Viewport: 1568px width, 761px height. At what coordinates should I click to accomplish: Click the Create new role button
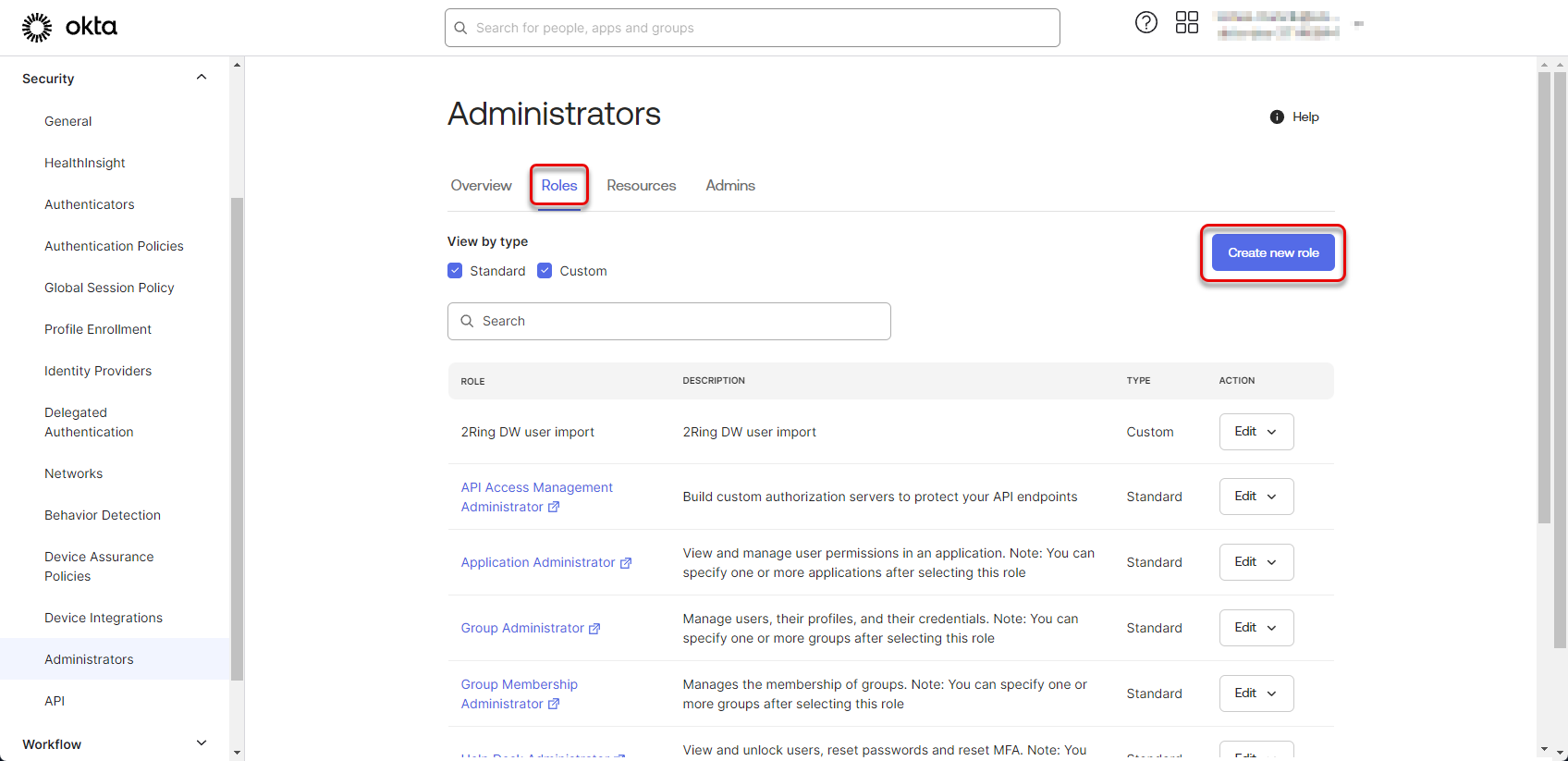pos(1272,252)
